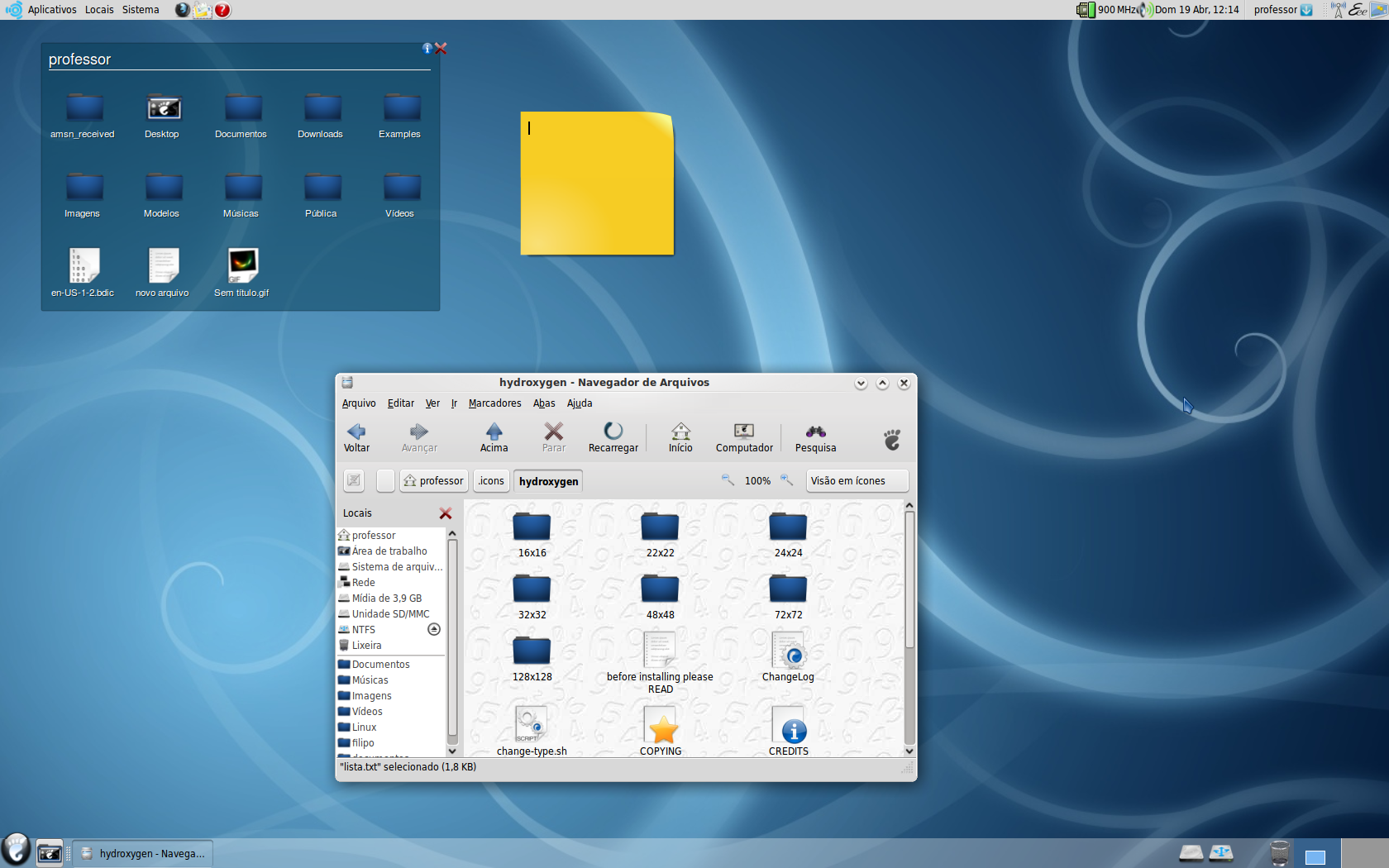Click the GNOME foot throbber icon
Image resolution: width=1389 pixels, height=868 pixels.
[892, 439]
